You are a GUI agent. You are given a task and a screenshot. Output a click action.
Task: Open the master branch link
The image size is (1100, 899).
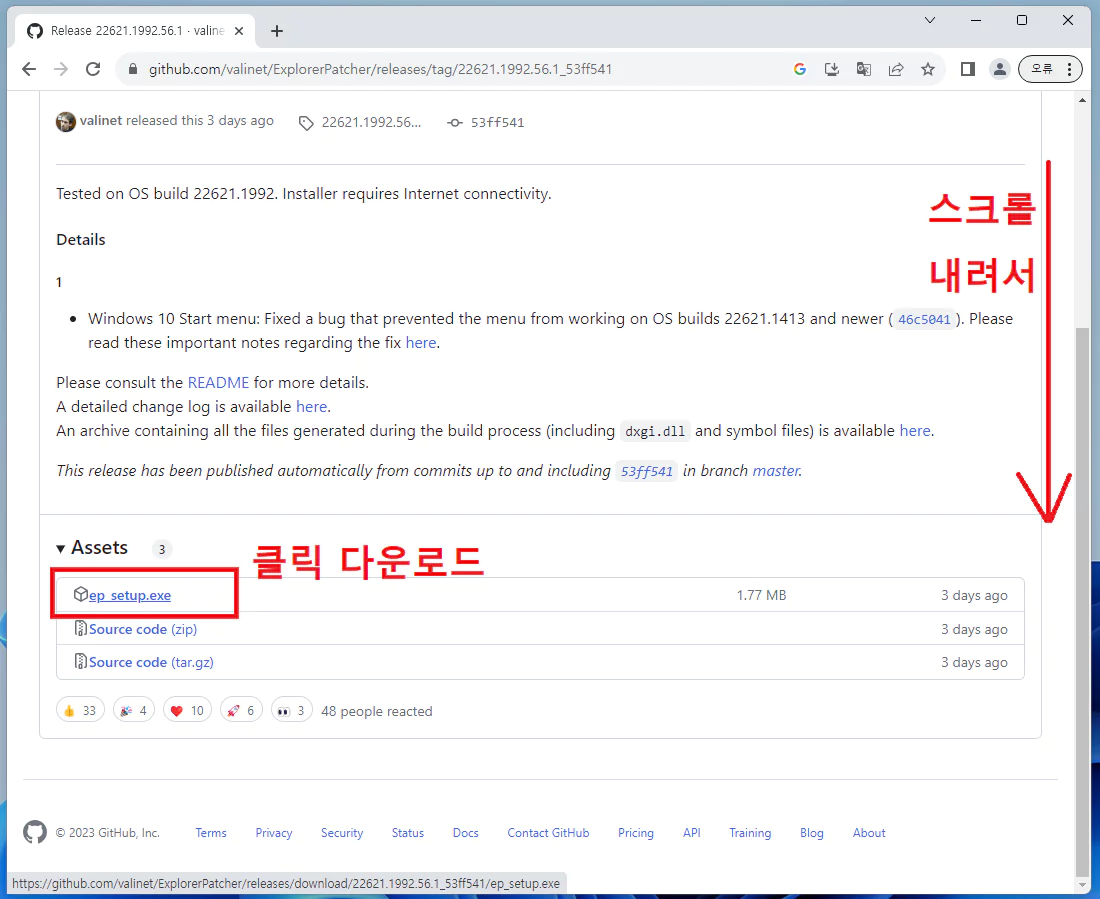point(776,470)
